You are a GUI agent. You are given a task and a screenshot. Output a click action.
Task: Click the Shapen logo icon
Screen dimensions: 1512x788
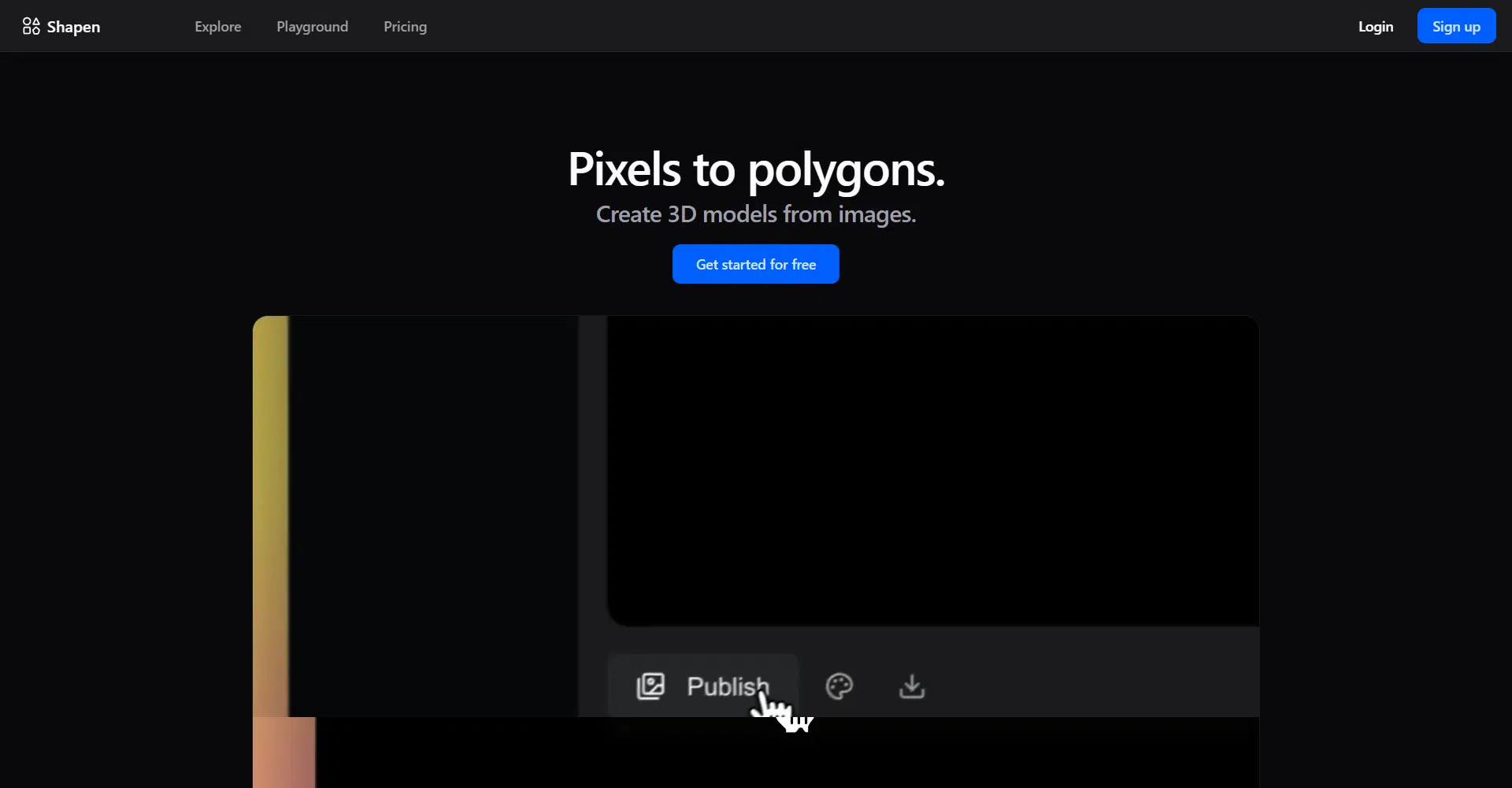click(31, 26)
